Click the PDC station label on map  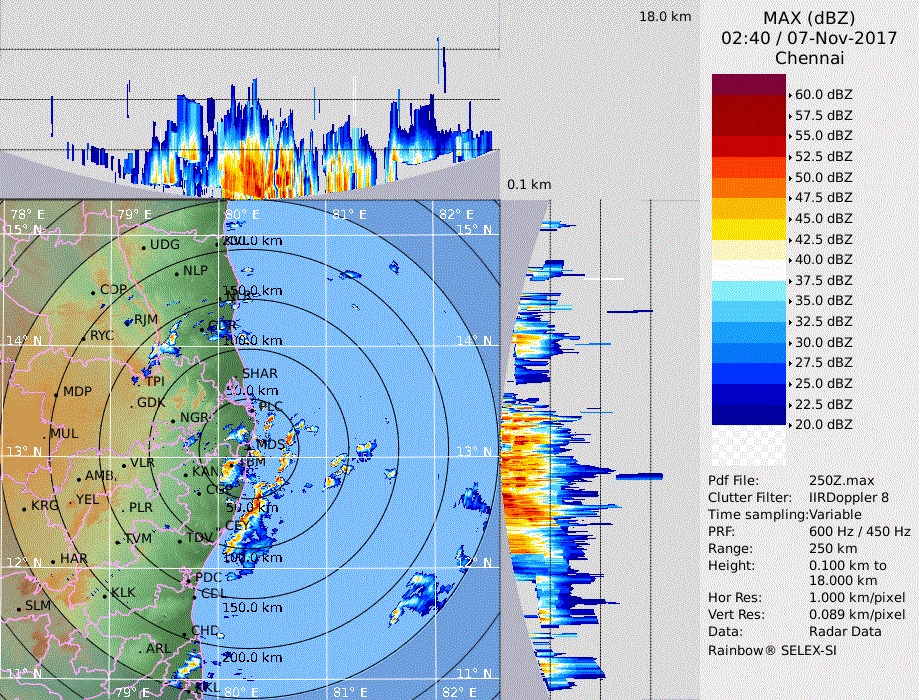pos(209,577)
